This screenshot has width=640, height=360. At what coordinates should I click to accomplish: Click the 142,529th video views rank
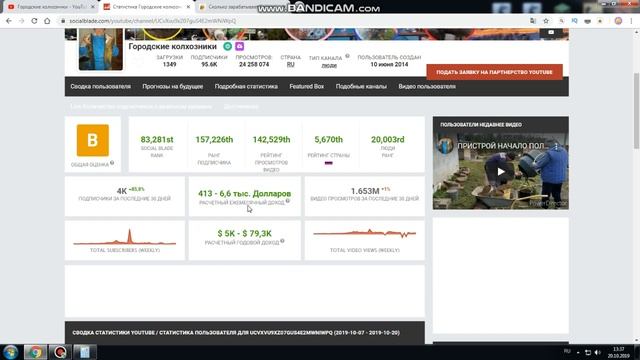(271, 140)
